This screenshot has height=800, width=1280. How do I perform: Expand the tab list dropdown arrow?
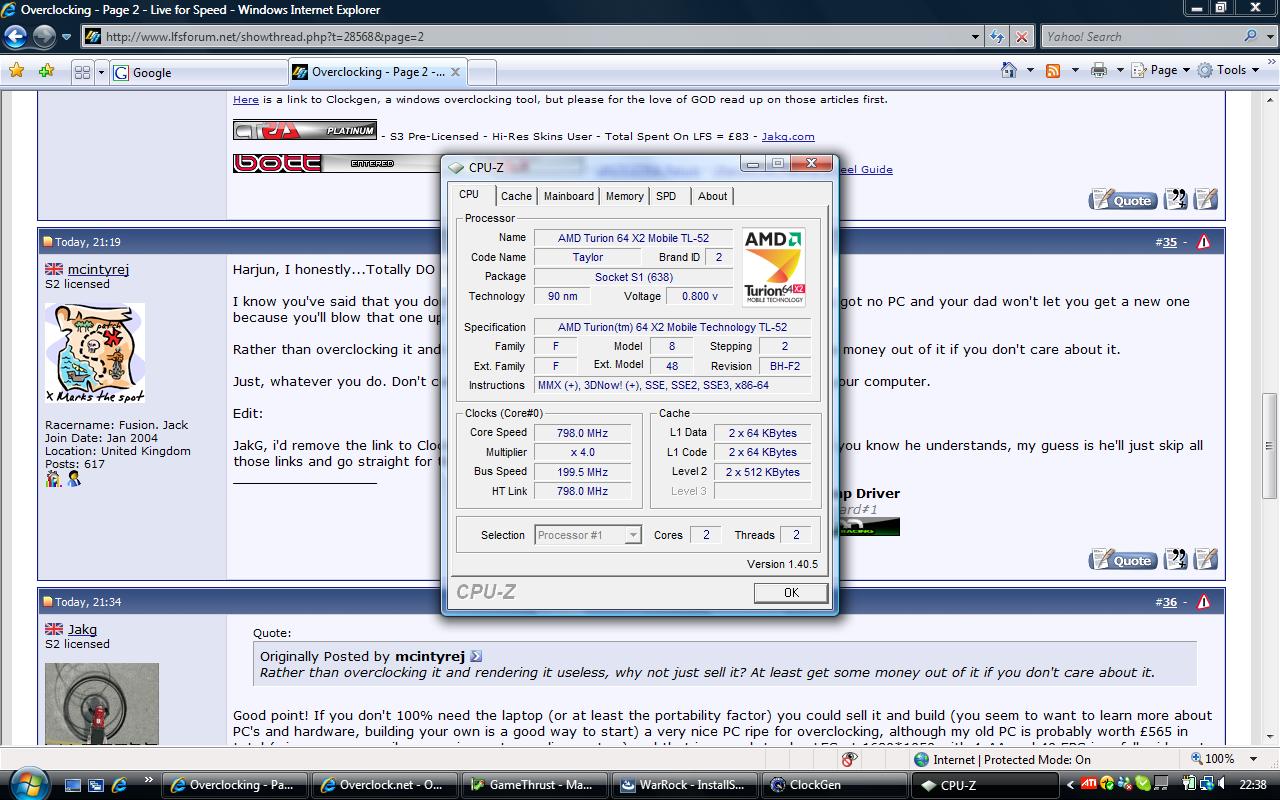point(101,72)
